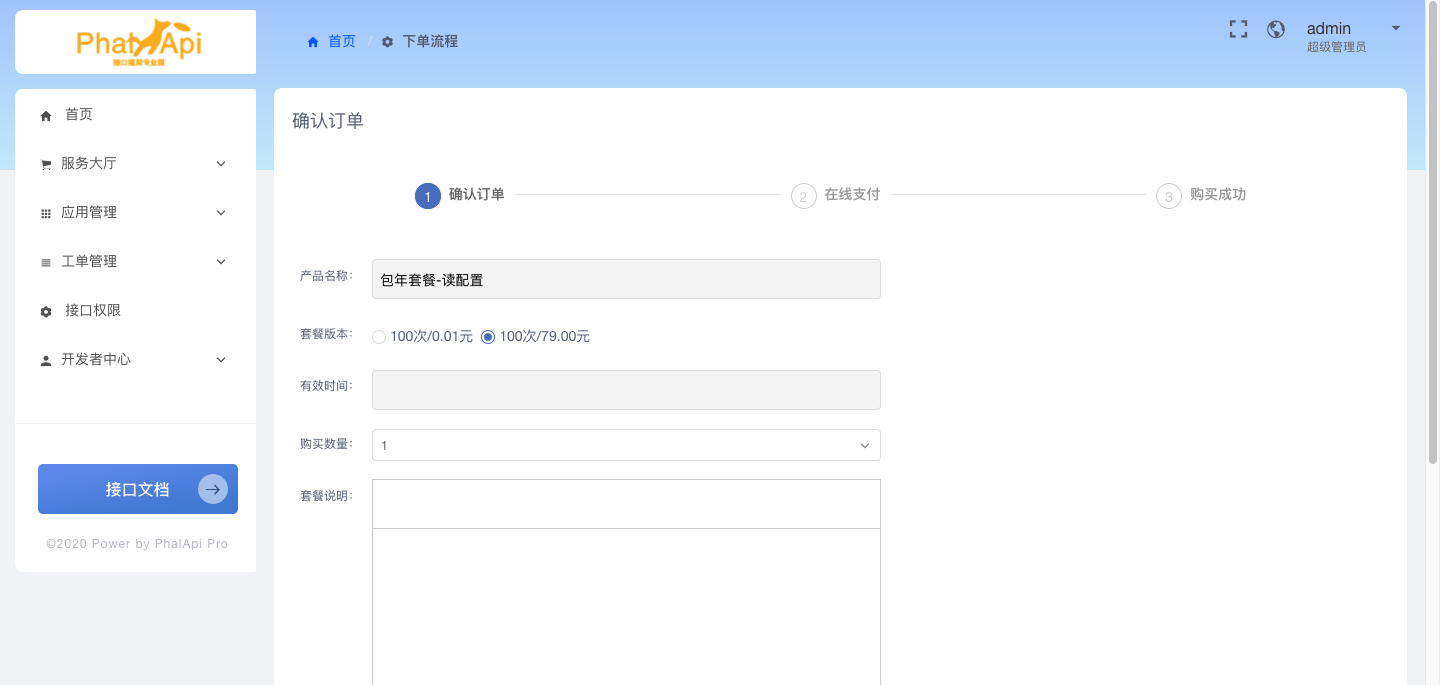
Task: Open the 购买数量 quantity dropdown
Action: pyautogui.click(x=626, y=445)
